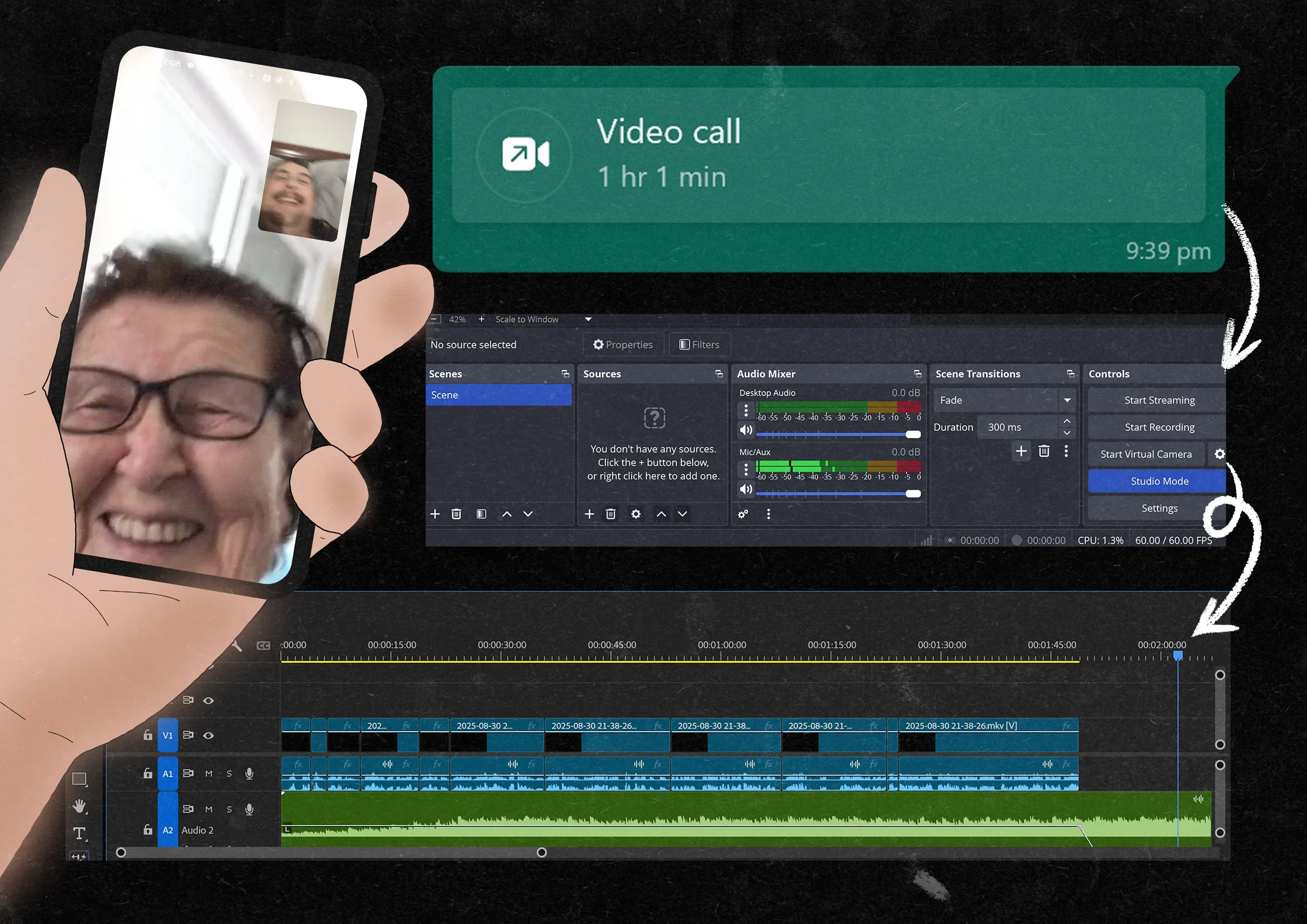Remove scene using Scenes trash icon
Screen dimensions: 1307x924
pyautogui.click(x=456, y=514)
